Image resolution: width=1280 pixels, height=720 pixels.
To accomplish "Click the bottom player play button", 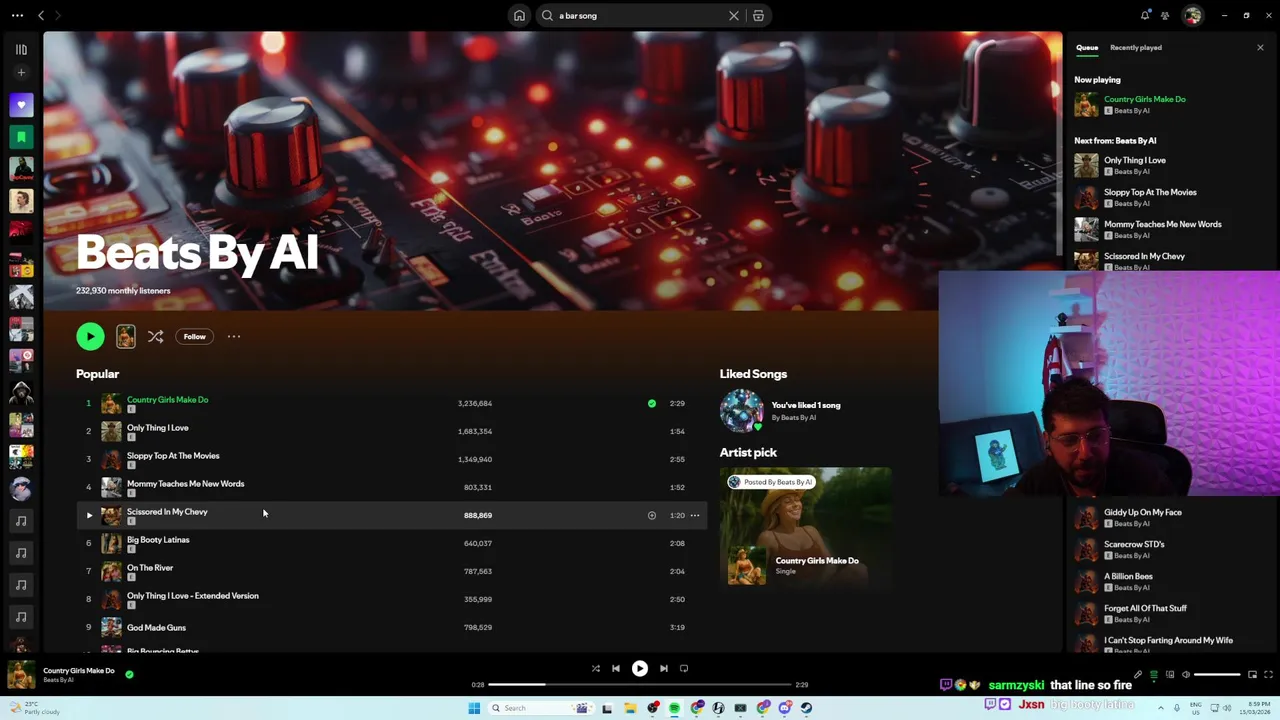I will (640, 669).
